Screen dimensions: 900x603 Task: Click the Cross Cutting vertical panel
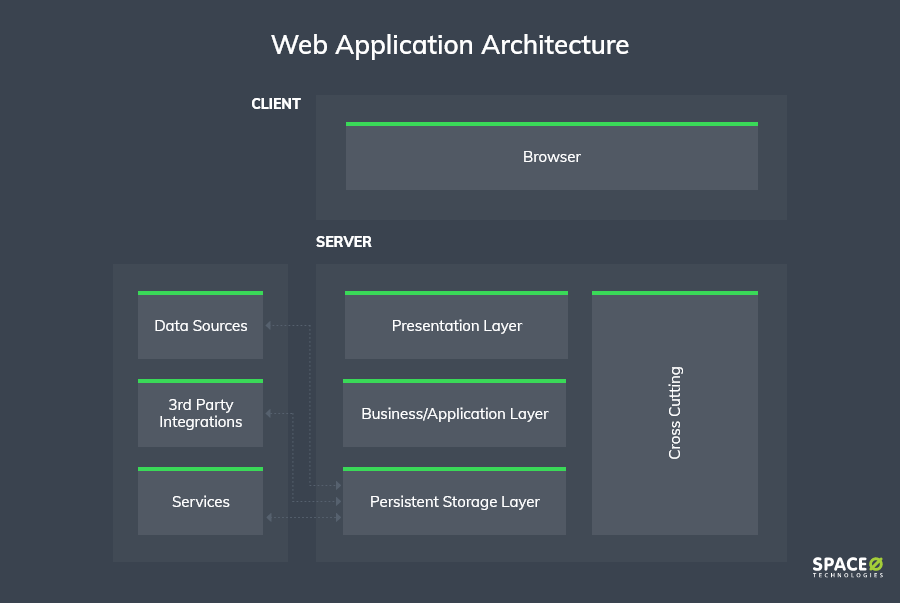675,413
